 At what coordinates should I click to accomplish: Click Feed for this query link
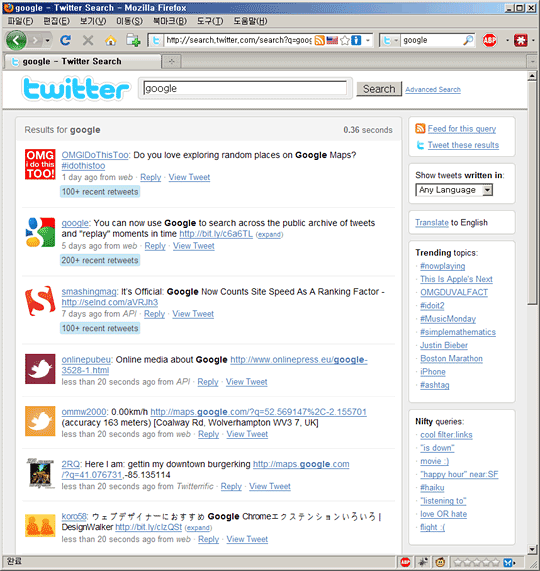coord(462,129)
